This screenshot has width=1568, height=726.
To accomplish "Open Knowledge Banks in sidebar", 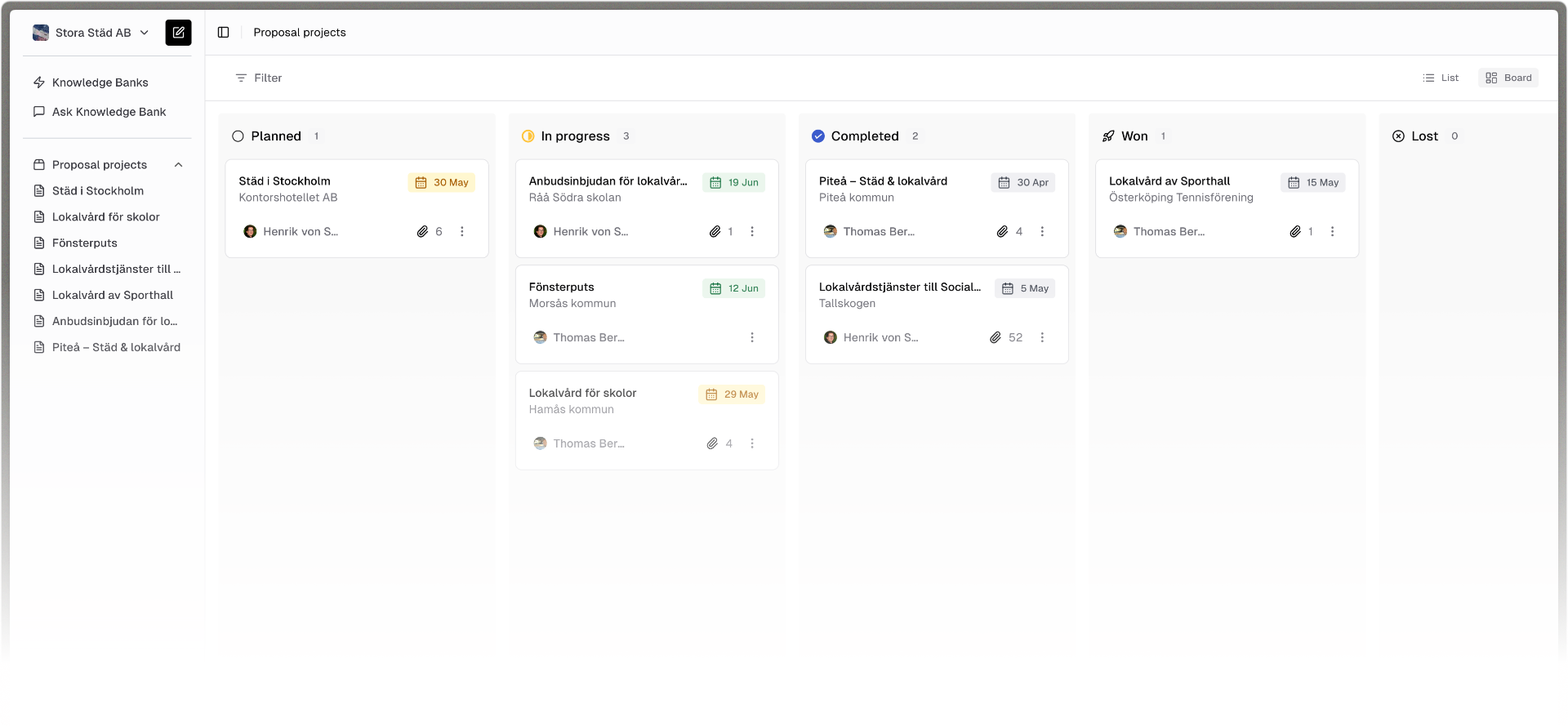I will (x=100, y=82).
